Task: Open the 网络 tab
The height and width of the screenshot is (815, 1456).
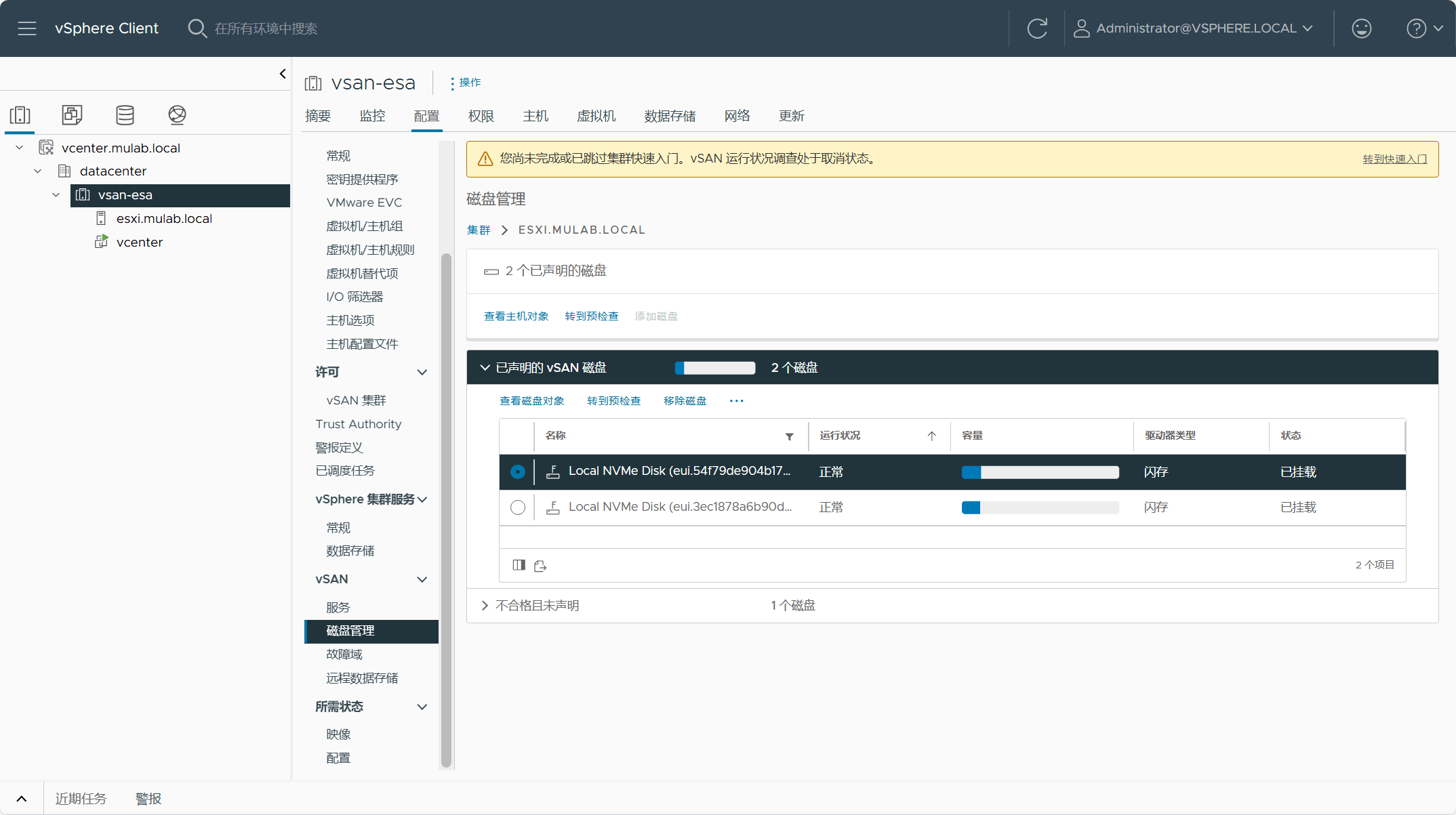Action: 737,116
